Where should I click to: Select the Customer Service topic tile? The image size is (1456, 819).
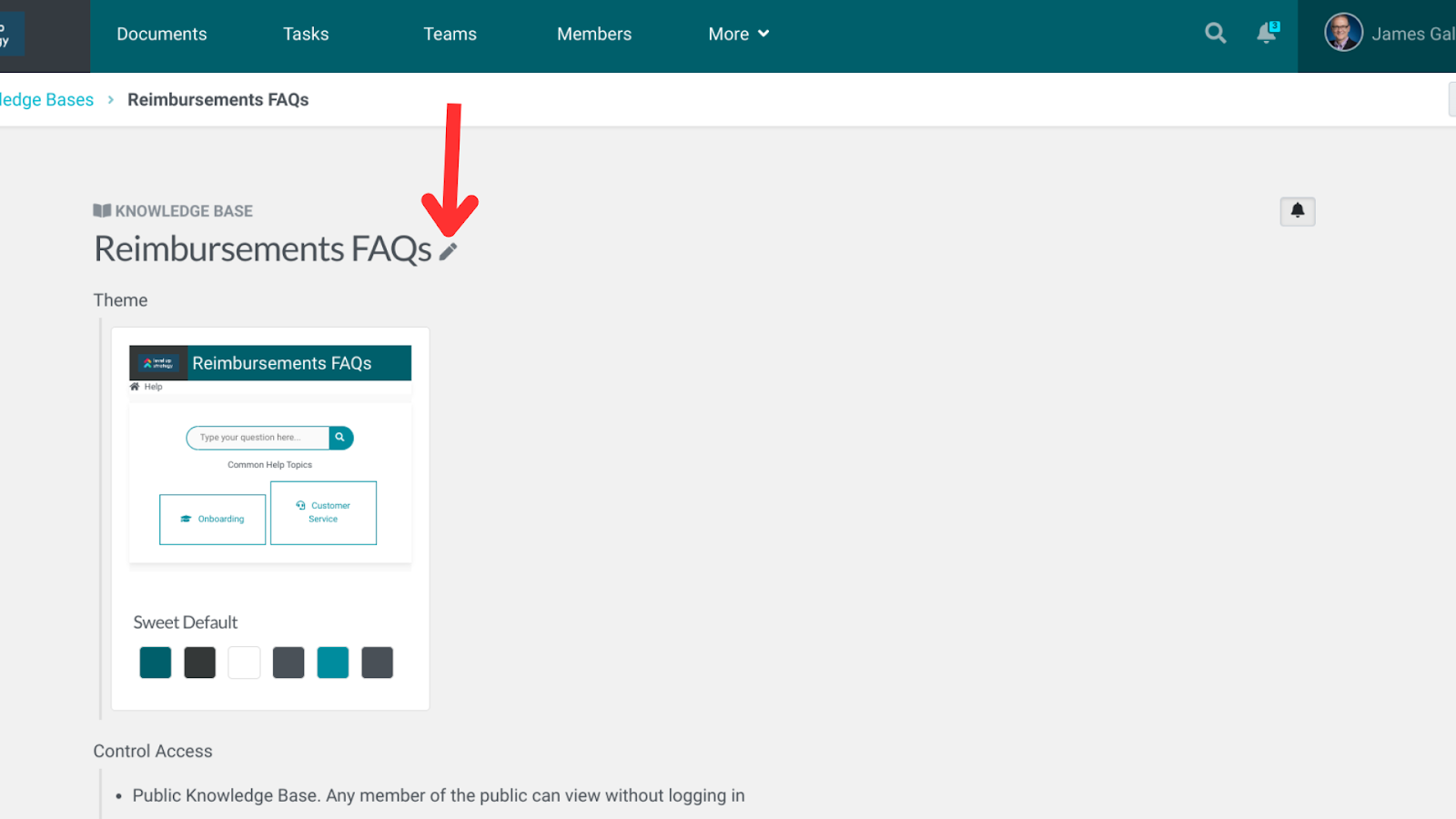323,512
